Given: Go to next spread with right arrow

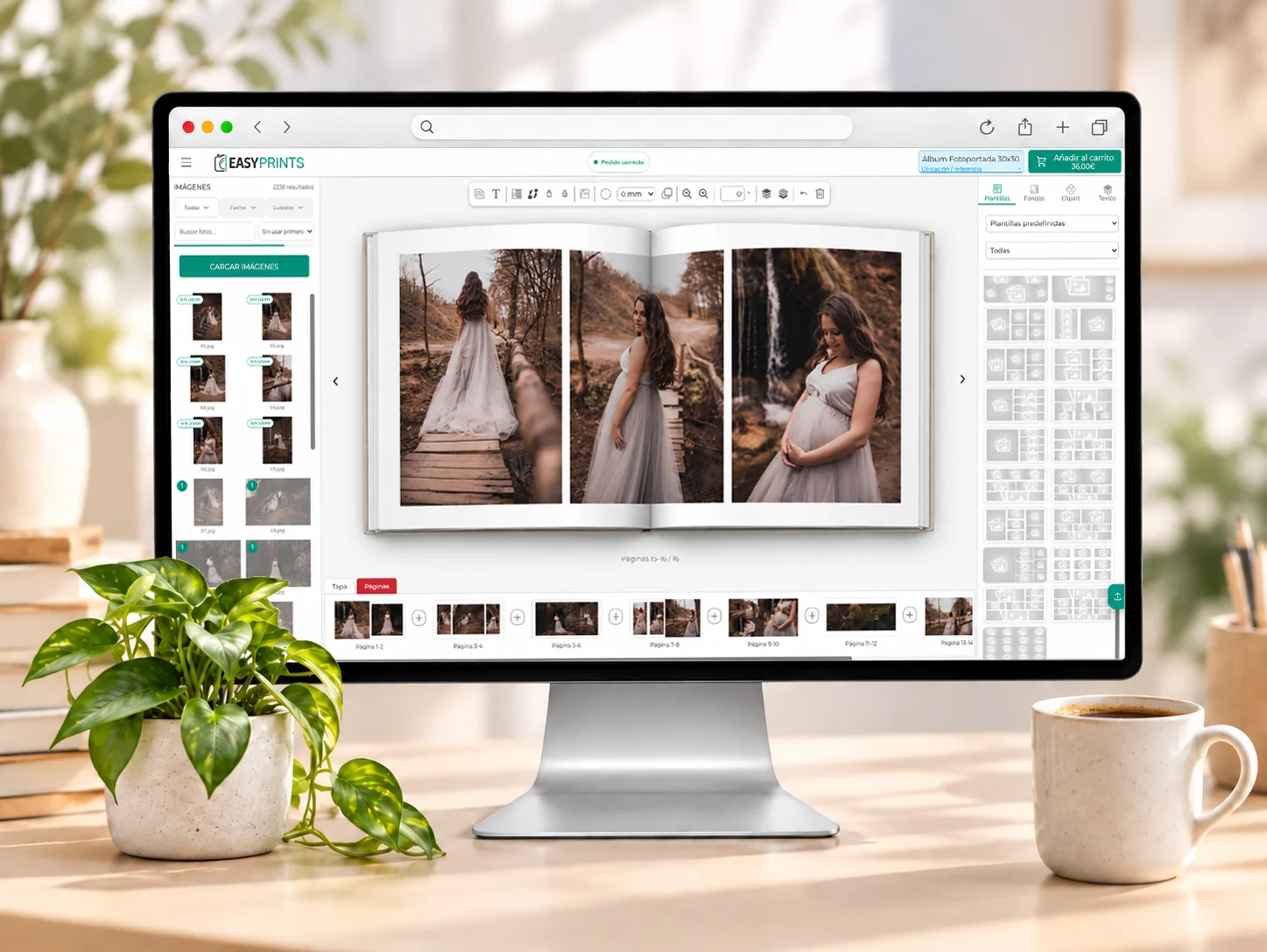Looking at the screenshot, I should pyautogui.click(x=962, y=379).
